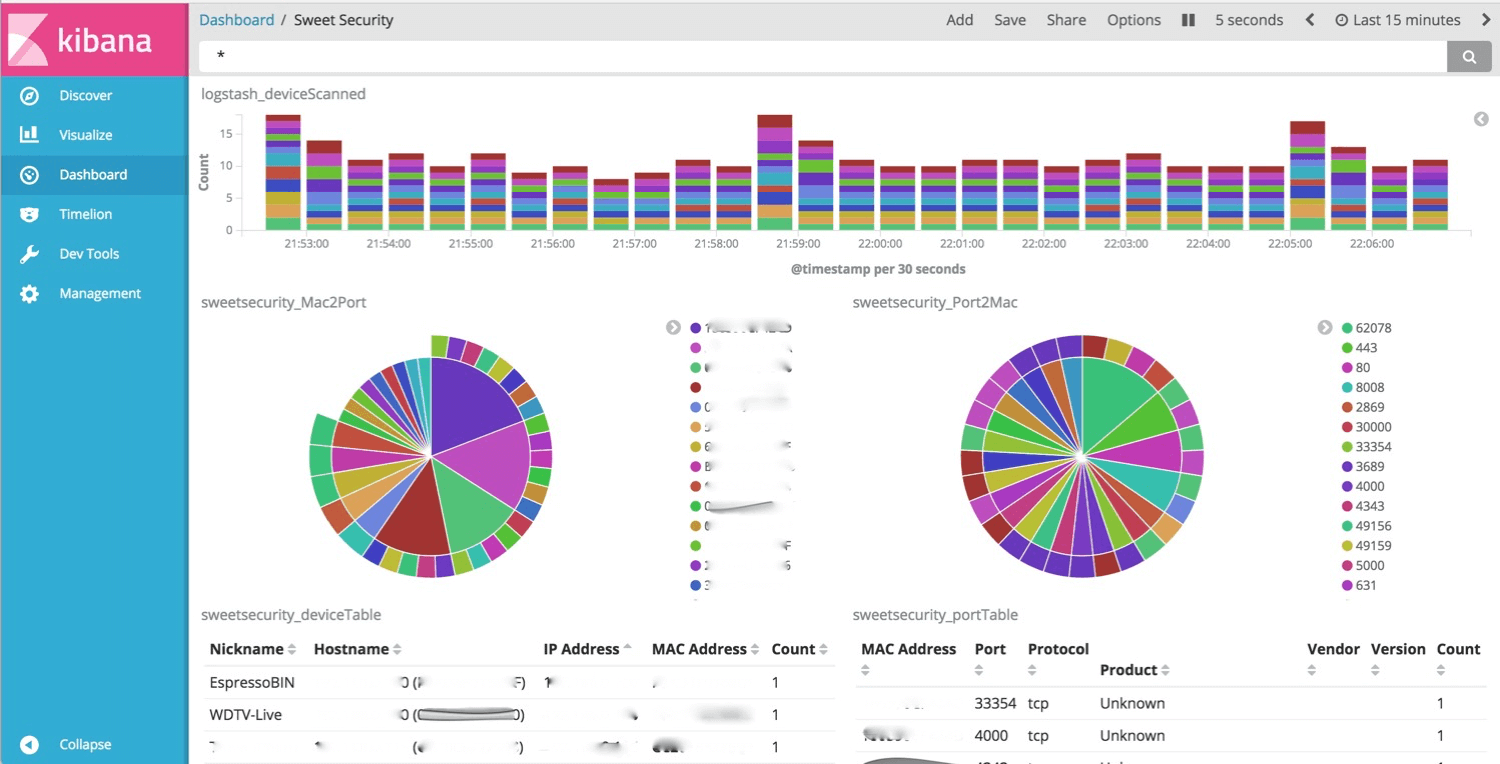Select legend entry for port 33354
This screenshot has width=1500, height=764.
pos(1366,447)
